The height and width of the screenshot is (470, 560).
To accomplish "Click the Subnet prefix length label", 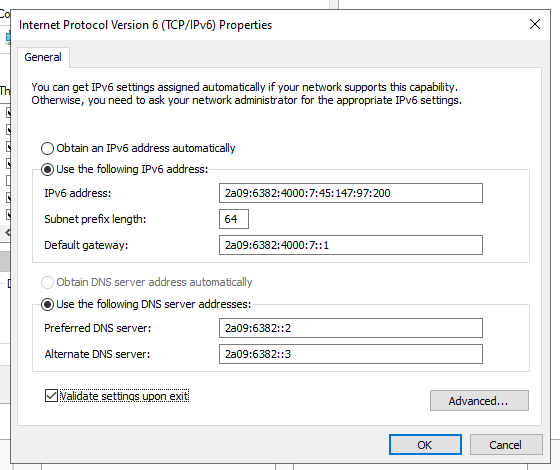I will coord(95,219).
